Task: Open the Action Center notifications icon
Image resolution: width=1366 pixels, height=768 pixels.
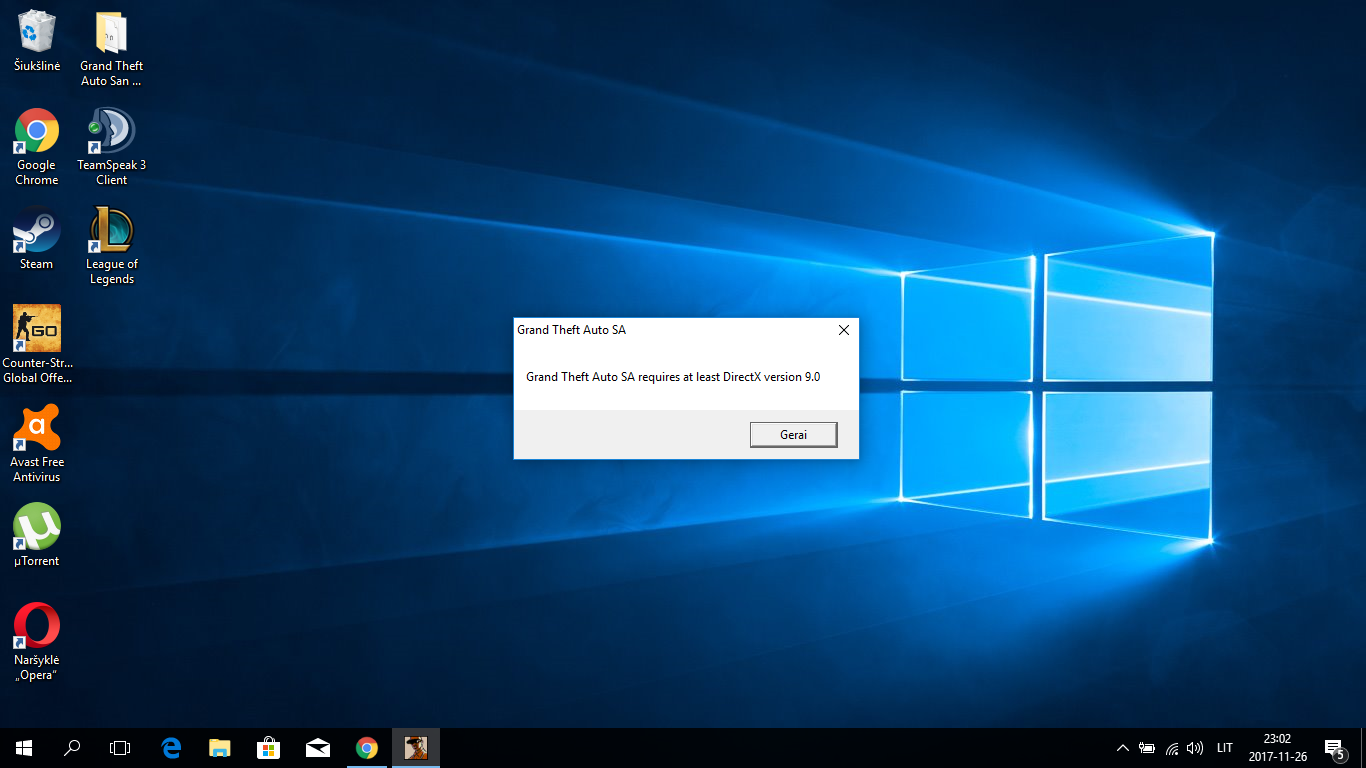Action: click(1334, 748)
